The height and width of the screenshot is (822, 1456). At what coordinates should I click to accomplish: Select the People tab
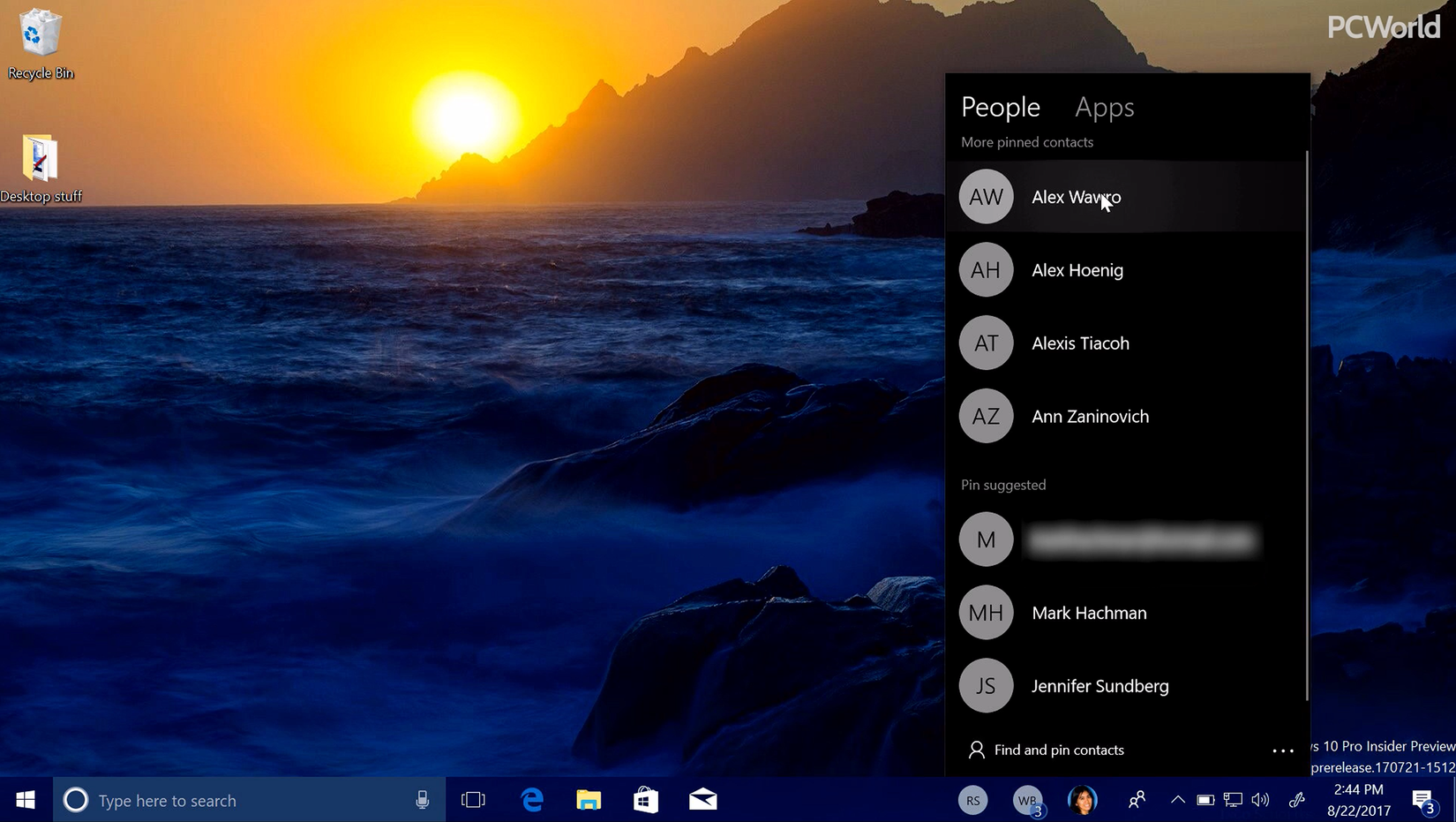1000,108
